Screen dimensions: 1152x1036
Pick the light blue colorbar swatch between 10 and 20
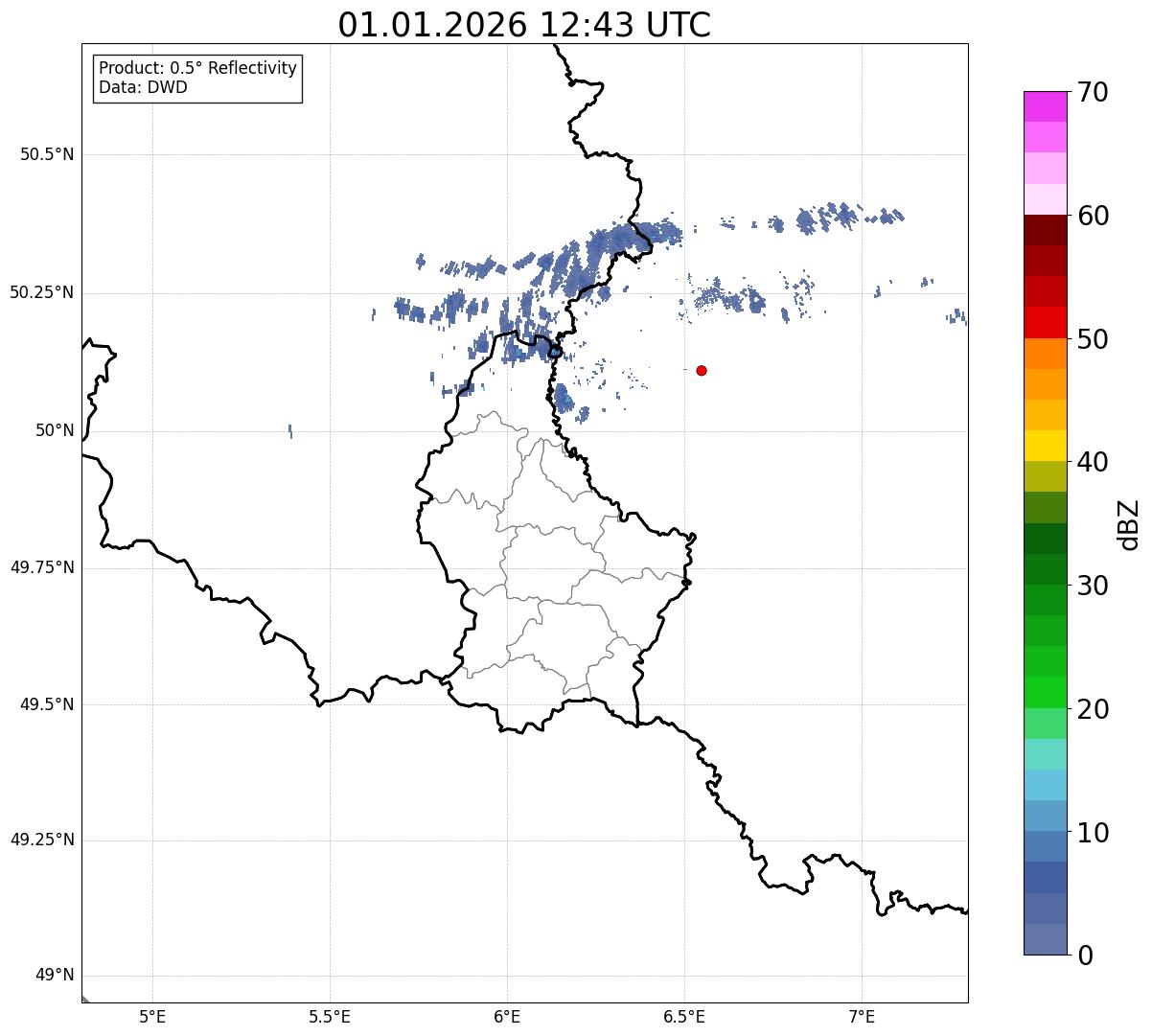[1045, 786]
